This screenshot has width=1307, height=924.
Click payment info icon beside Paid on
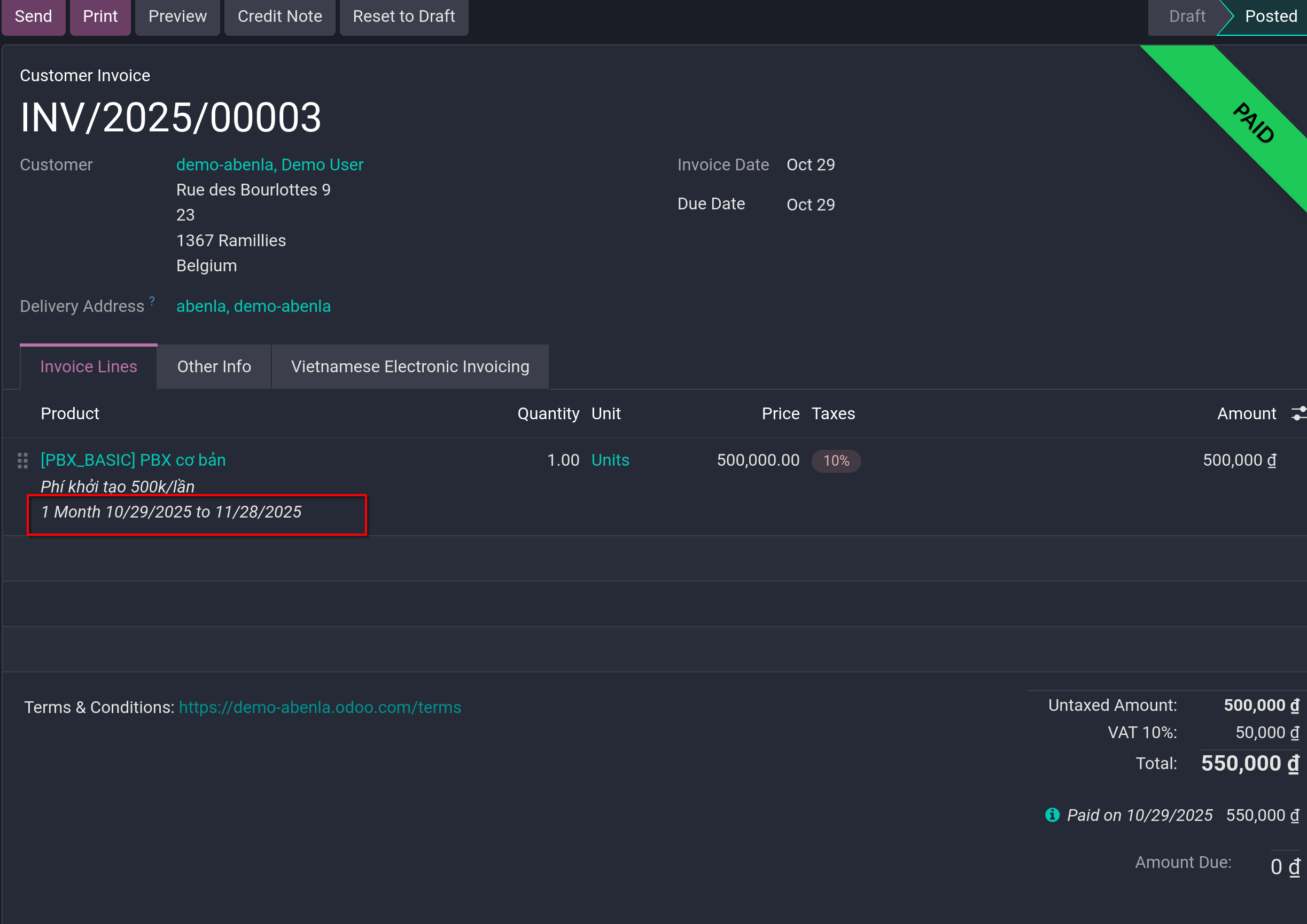1053,815
